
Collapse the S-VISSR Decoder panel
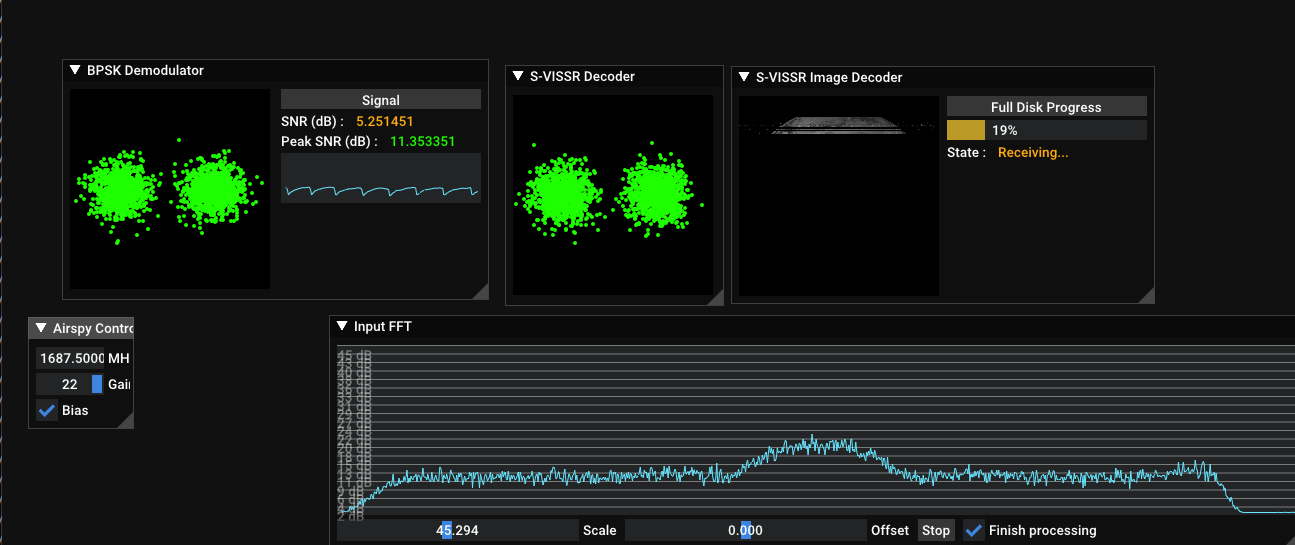click(518, 77)
